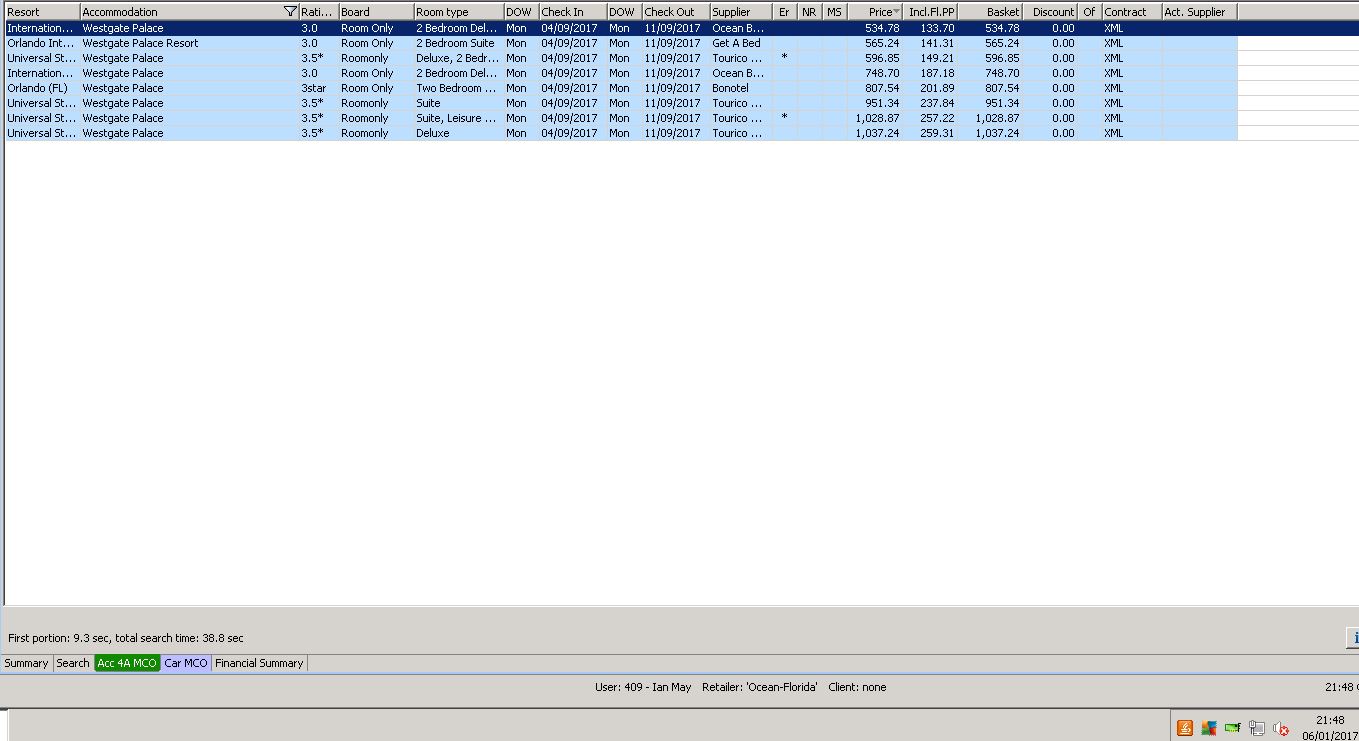Open the Java icon in the system tray
The height and width of the screenshot is (741, 1359).
coord(1185,728)
